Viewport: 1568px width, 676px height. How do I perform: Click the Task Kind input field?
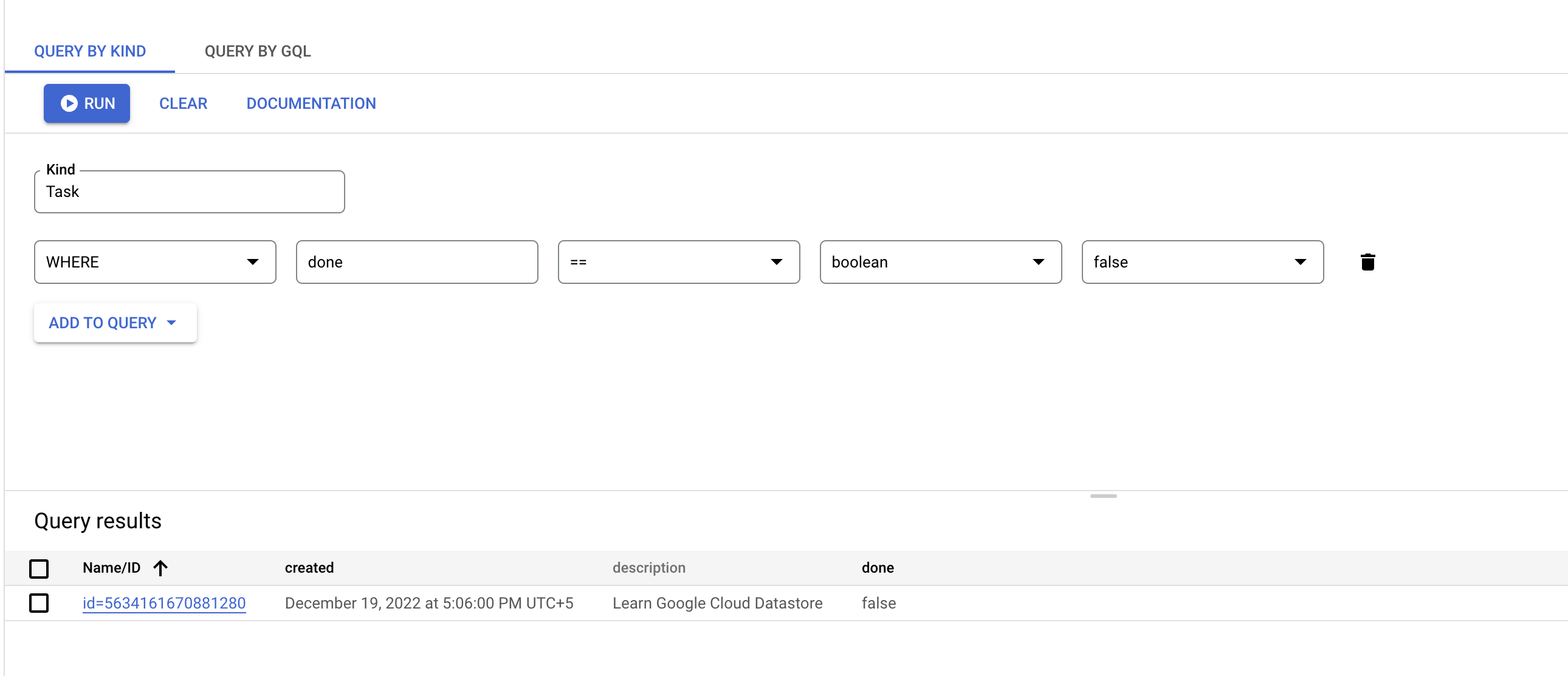click(x=189, y=191)
